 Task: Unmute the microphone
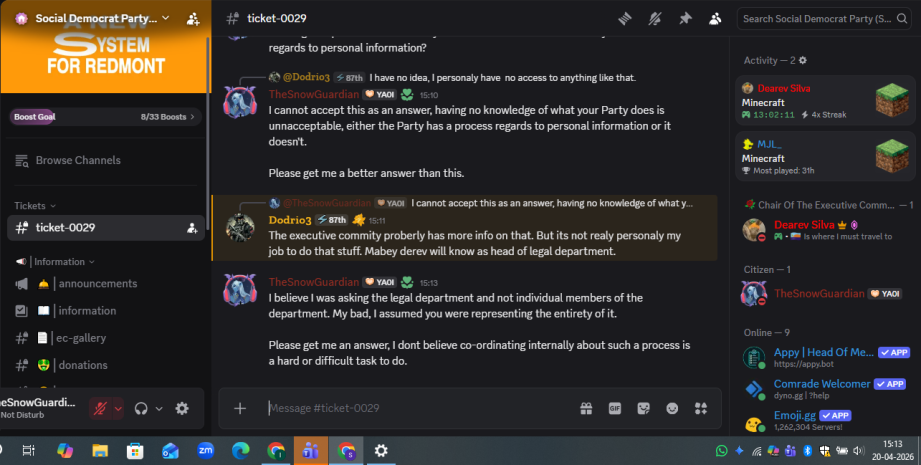tap(100, 408)
